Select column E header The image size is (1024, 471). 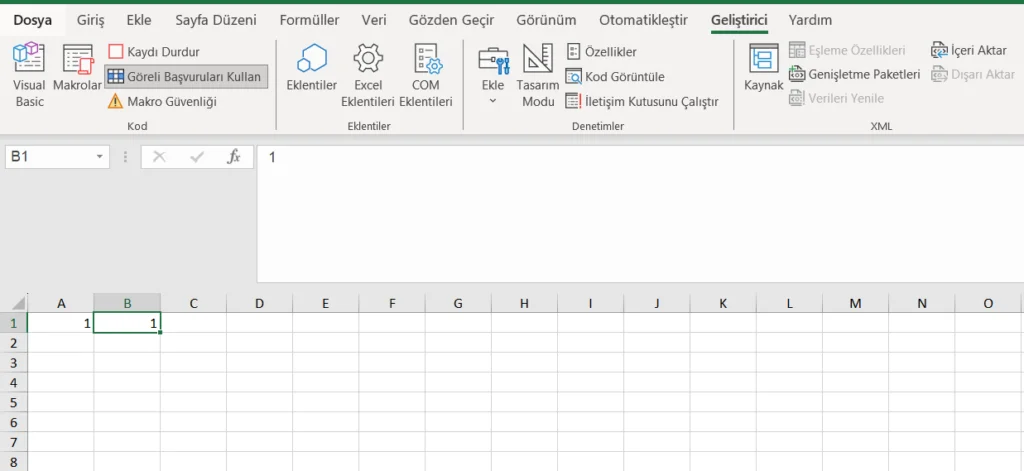[325, 303]
